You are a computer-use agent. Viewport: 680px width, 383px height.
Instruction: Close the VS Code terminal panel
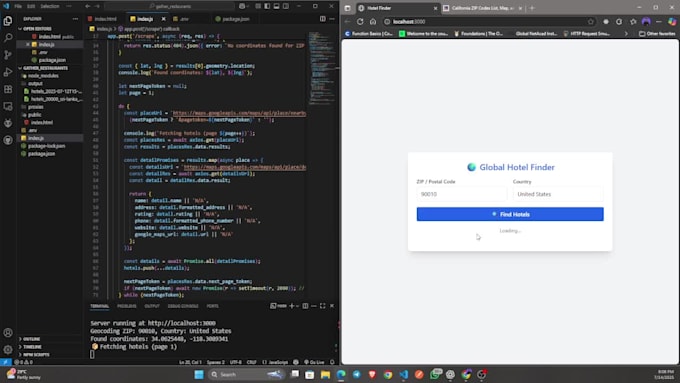pyautogui.click(x=332, y=306)
